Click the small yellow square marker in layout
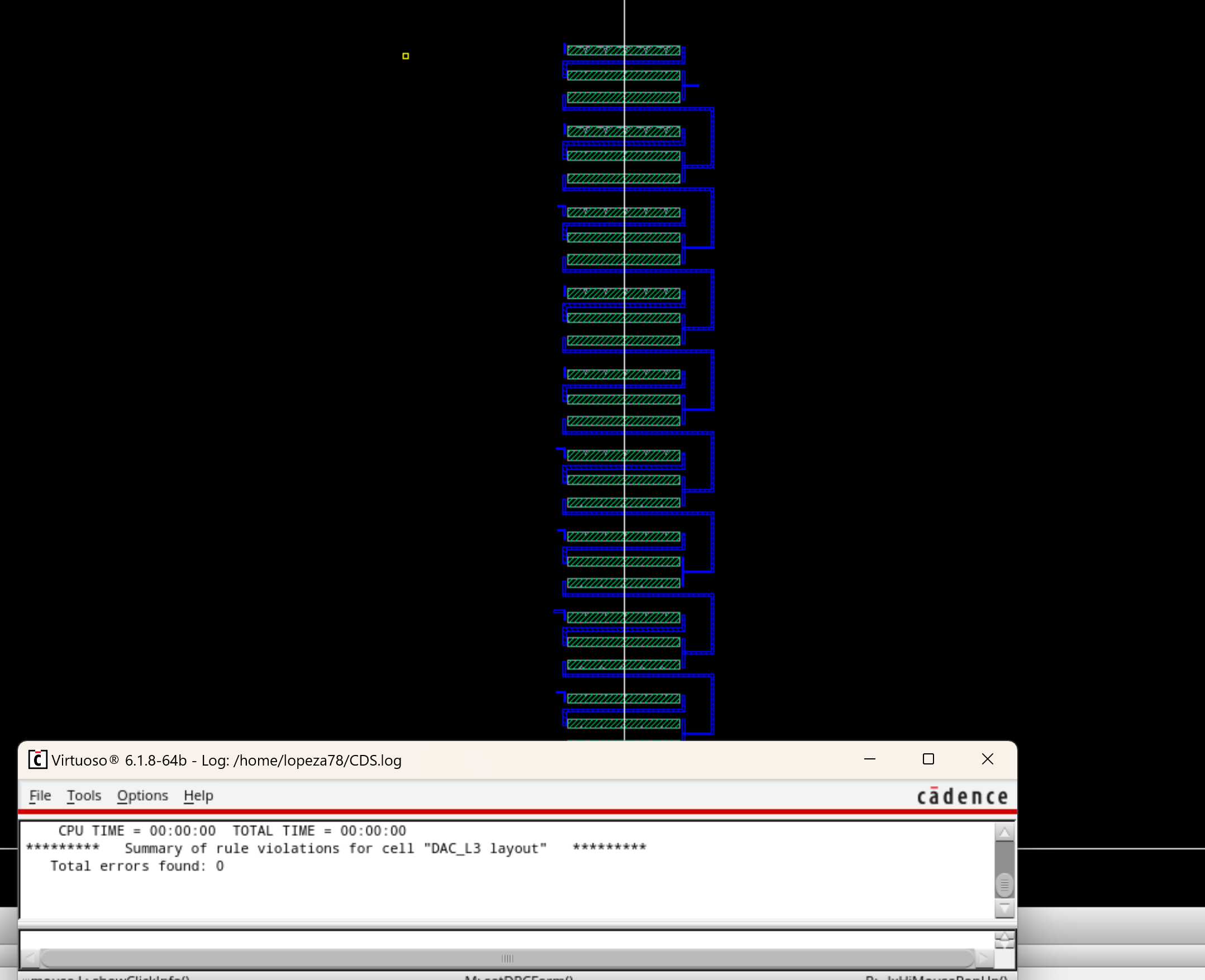1205x980 pixels. pos(406,56)
